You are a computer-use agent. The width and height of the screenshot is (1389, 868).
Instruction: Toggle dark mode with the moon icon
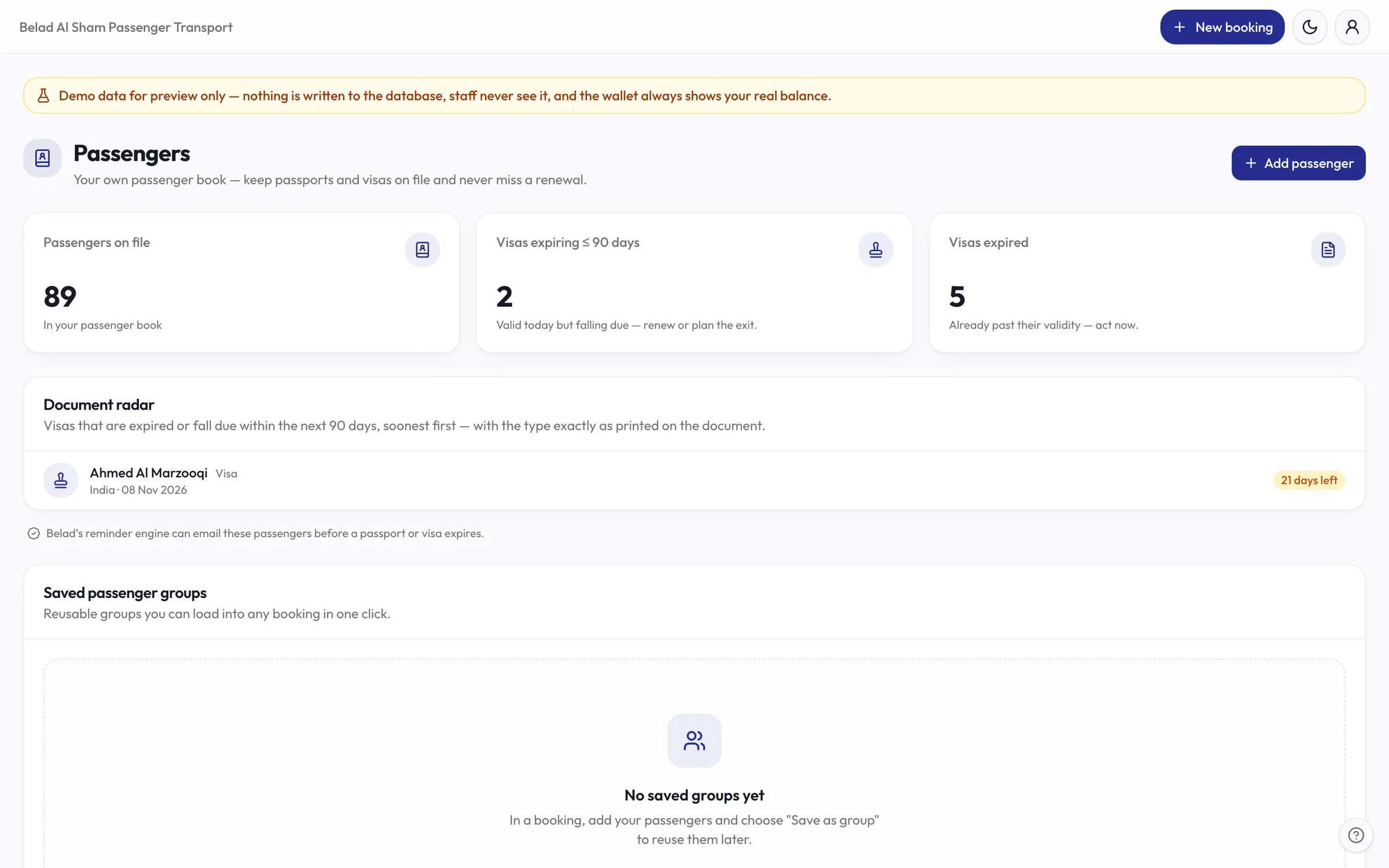point(1310,27)
